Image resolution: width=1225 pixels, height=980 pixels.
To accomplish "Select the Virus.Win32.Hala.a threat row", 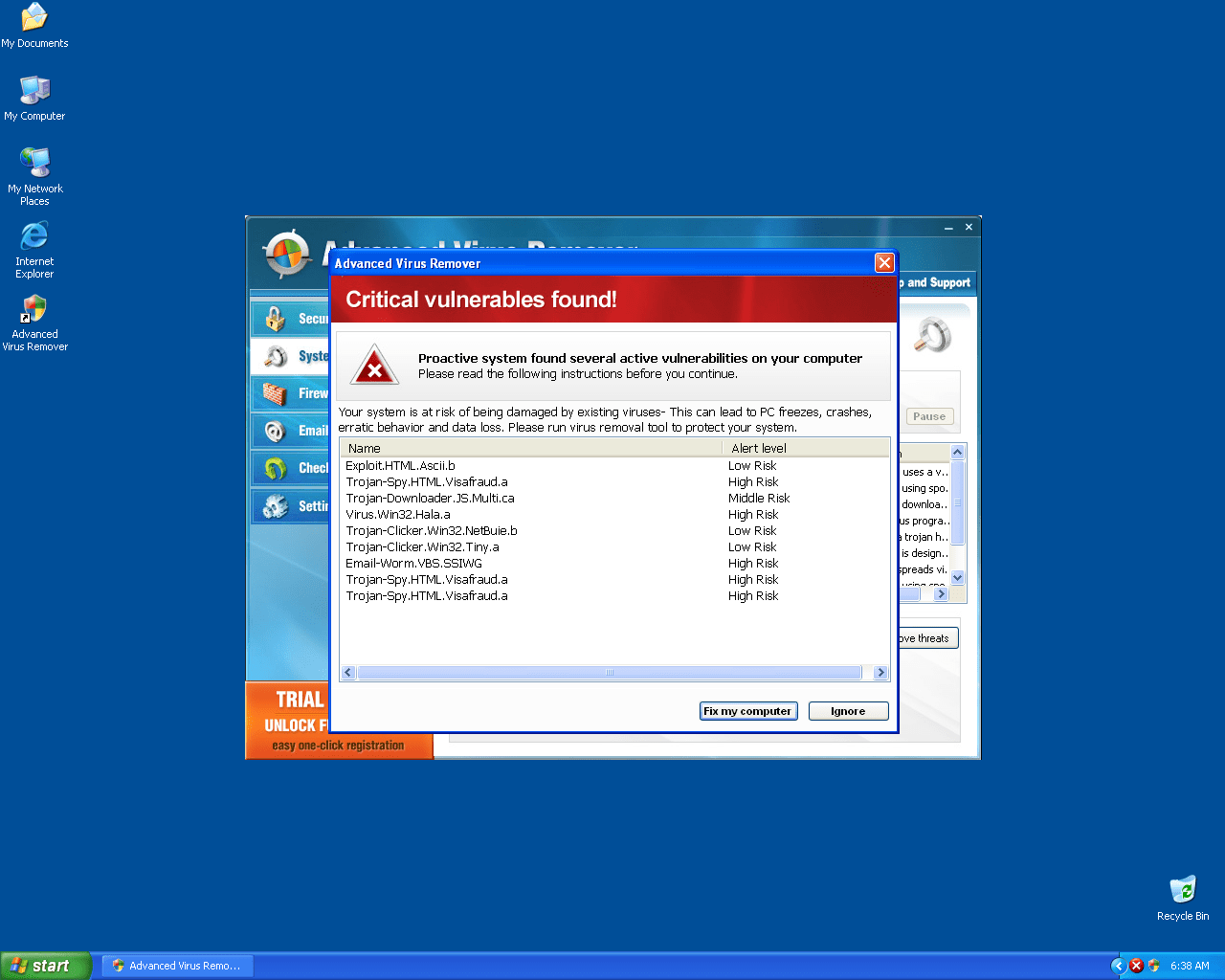I will (398, 515).
